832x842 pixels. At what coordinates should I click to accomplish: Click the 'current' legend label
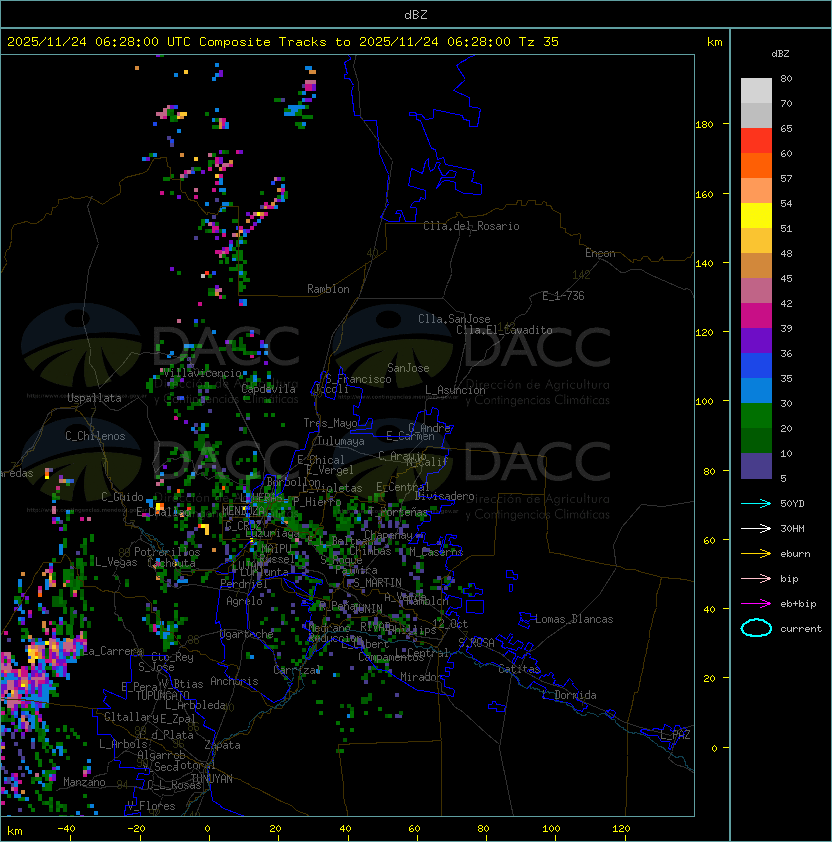(x=801, y=629)
